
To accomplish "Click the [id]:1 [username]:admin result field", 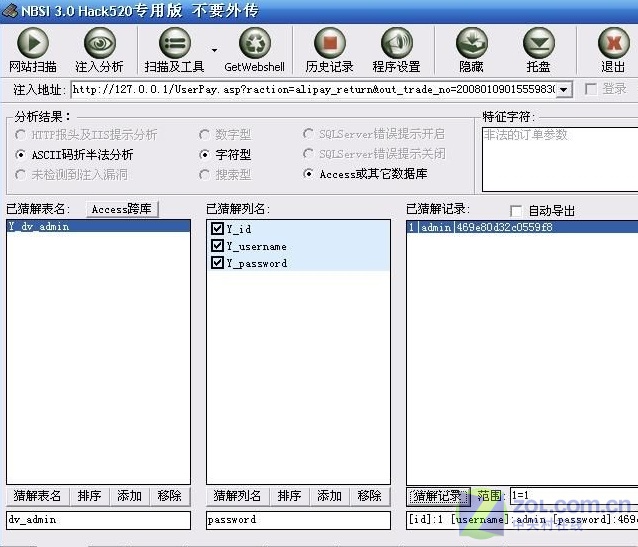I will click(522, 520).
